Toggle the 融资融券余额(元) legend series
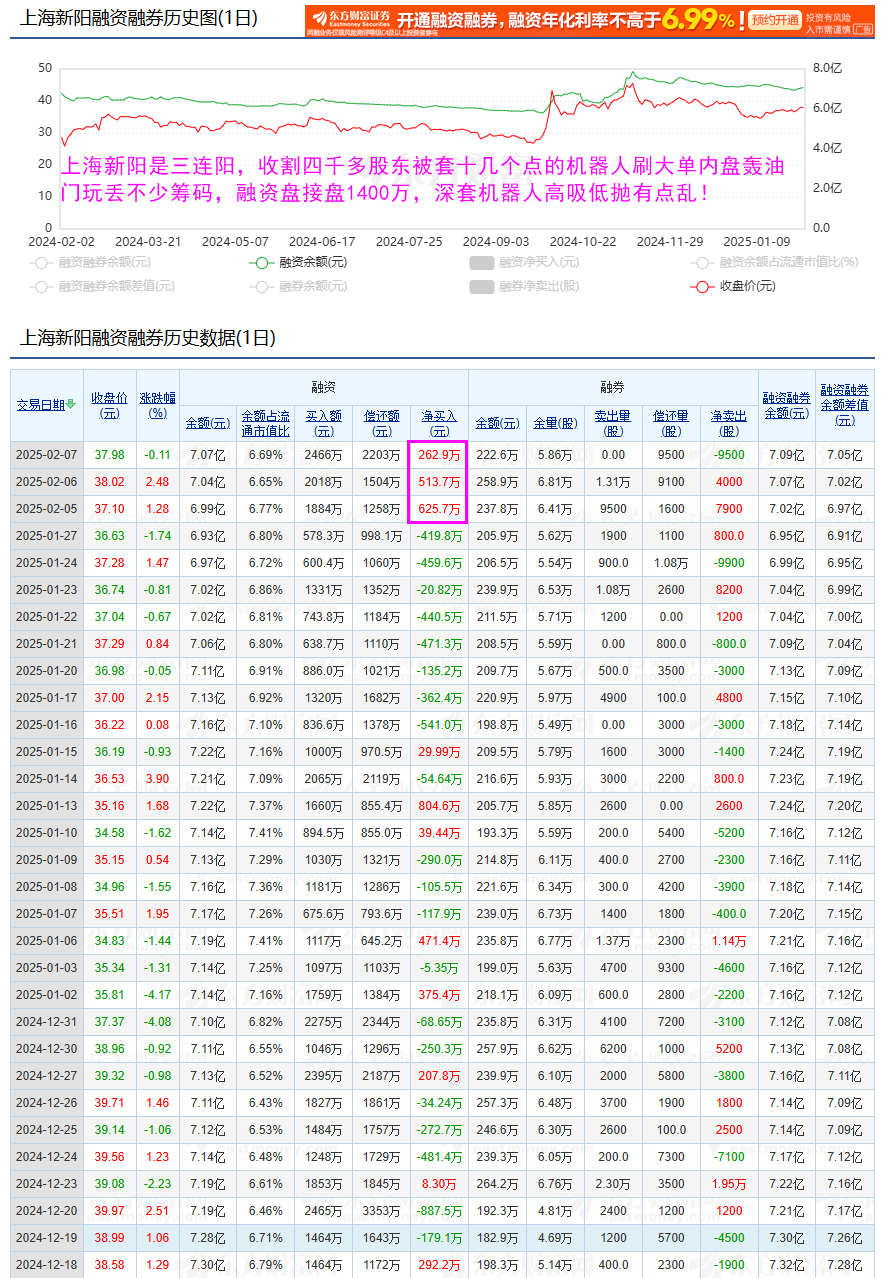Image resolution: width=883 pixels, height=1278 pixels. click(x=89, y=263)
